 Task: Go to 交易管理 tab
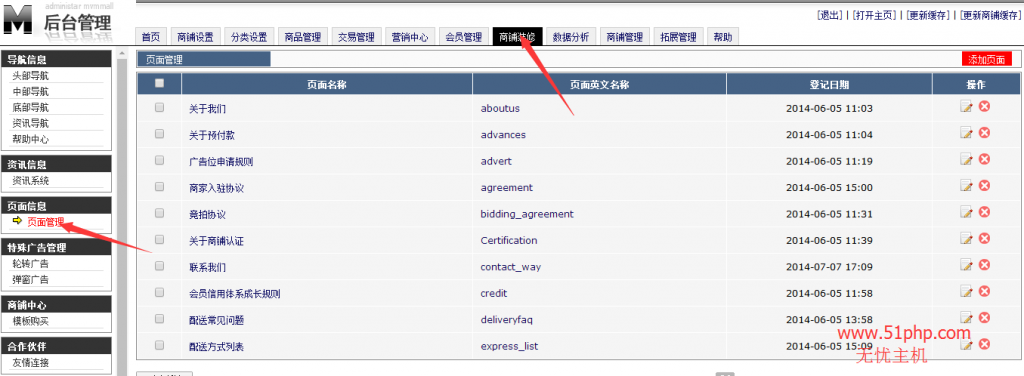[x=356, y=37]
